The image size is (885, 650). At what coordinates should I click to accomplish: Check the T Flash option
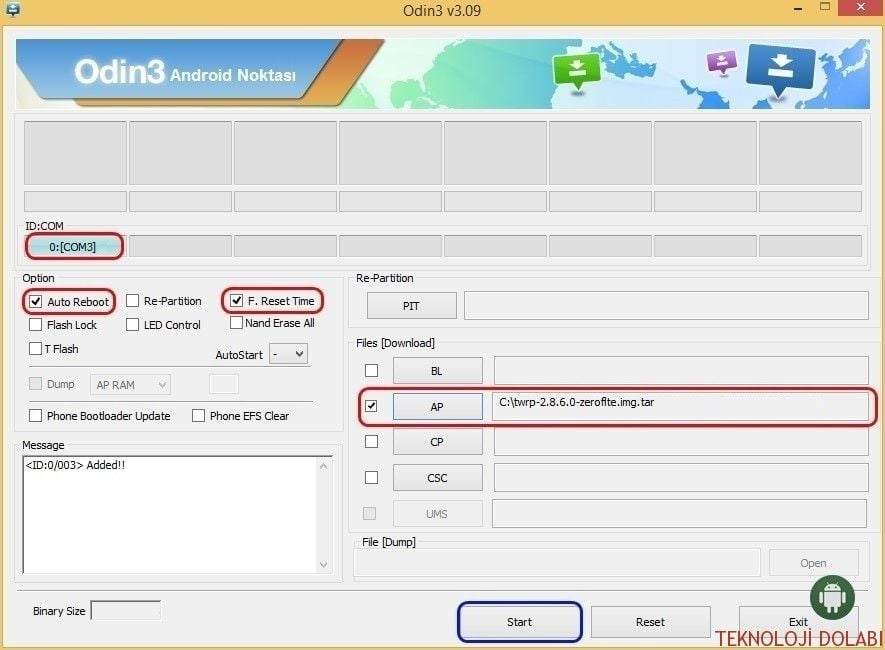point(36,348)
